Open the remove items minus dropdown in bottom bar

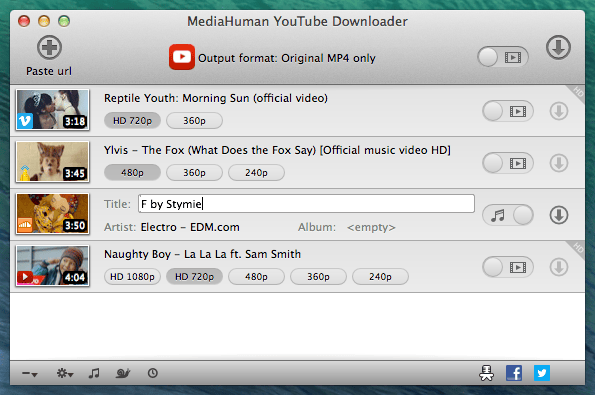point(30,374)
